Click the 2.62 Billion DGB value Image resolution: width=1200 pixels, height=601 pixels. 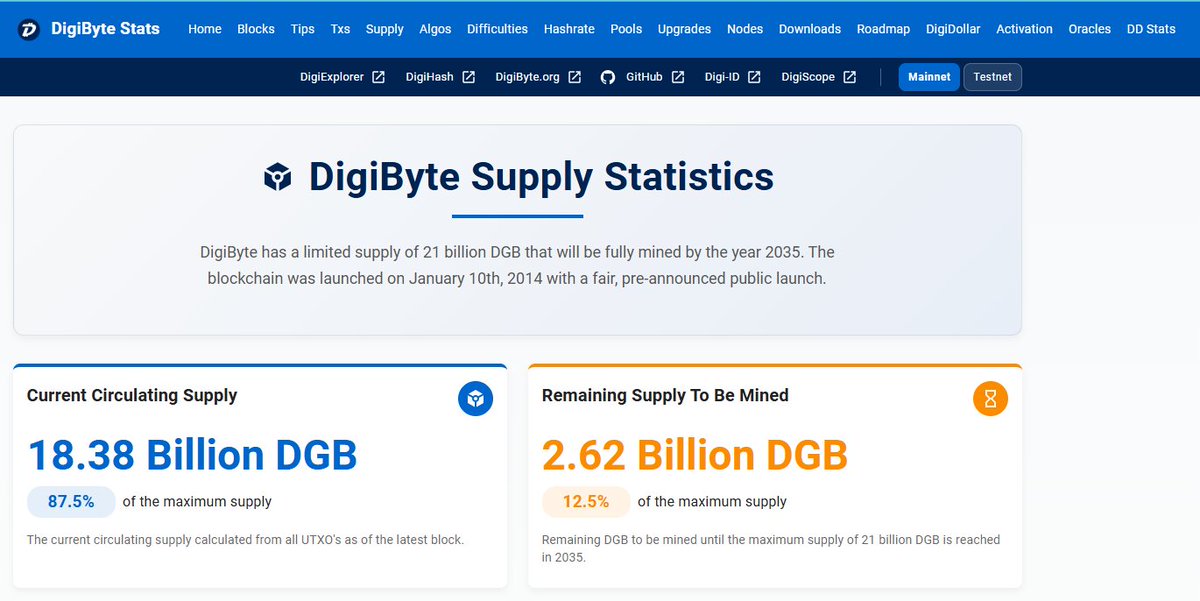click(x=695, y=455)
